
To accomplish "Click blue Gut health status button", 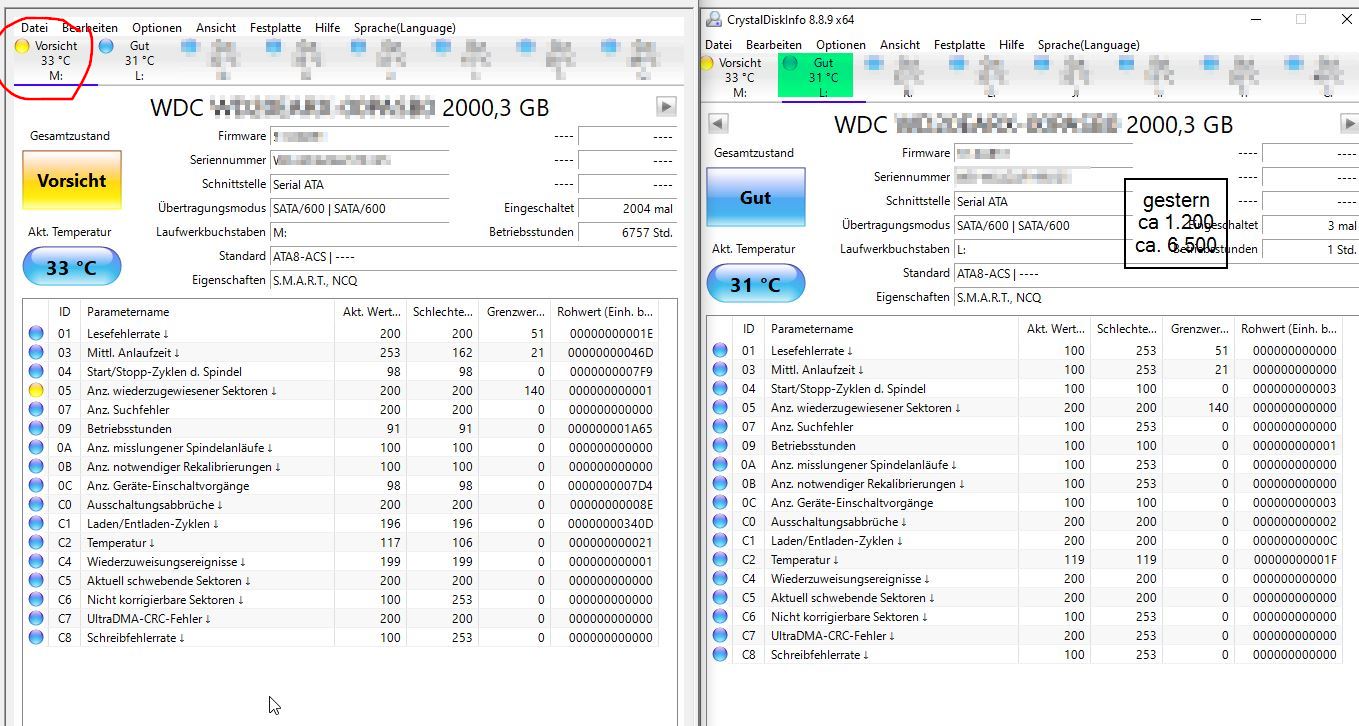I will pos(755,198).
